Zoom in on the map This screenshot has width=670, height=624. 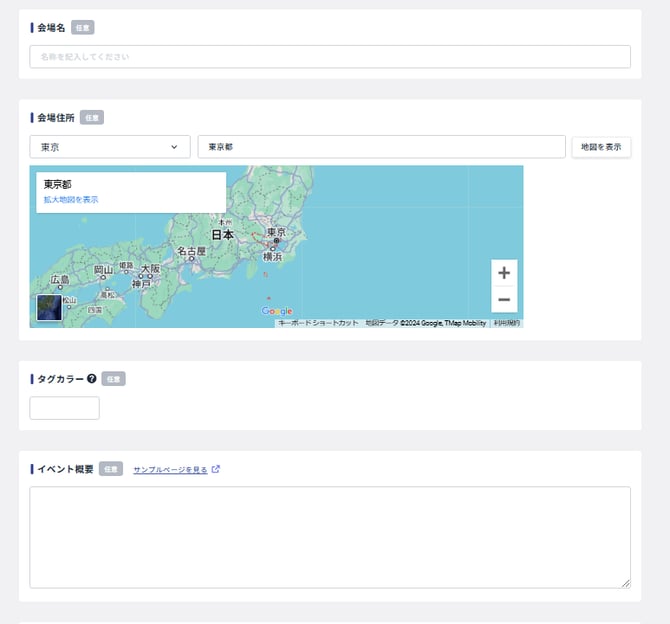[504, 273]
